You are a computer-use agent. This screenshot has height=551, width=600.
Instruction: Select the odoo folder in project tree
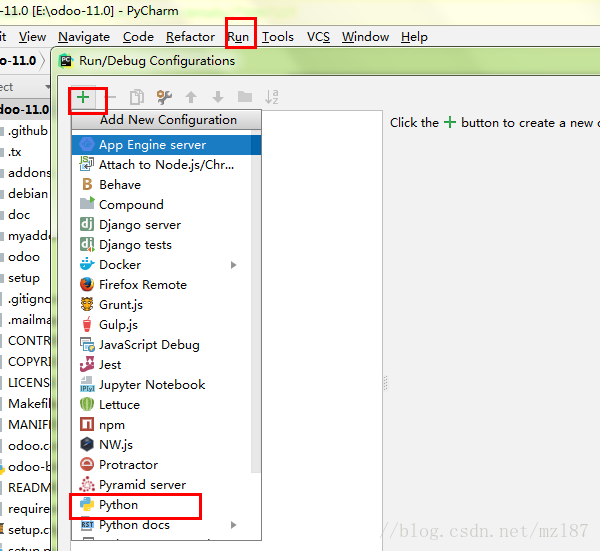tap(24, 257)
